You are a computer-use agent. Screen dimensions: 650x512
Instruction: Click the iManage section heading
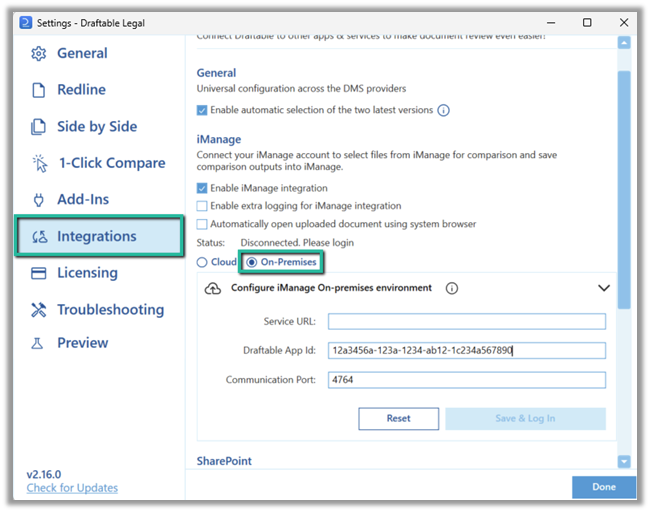coord(218,140)
